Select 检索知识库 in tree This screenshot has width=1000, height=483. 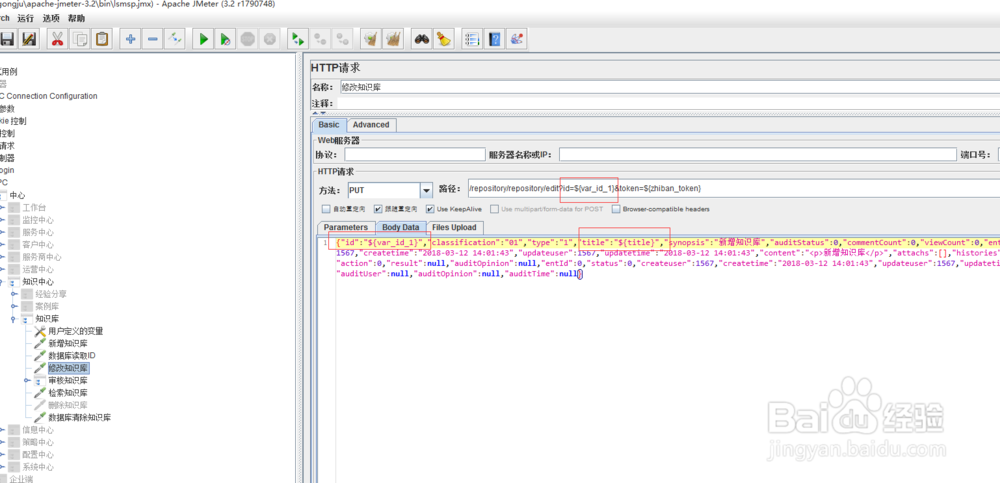click(x=68, y=392)
